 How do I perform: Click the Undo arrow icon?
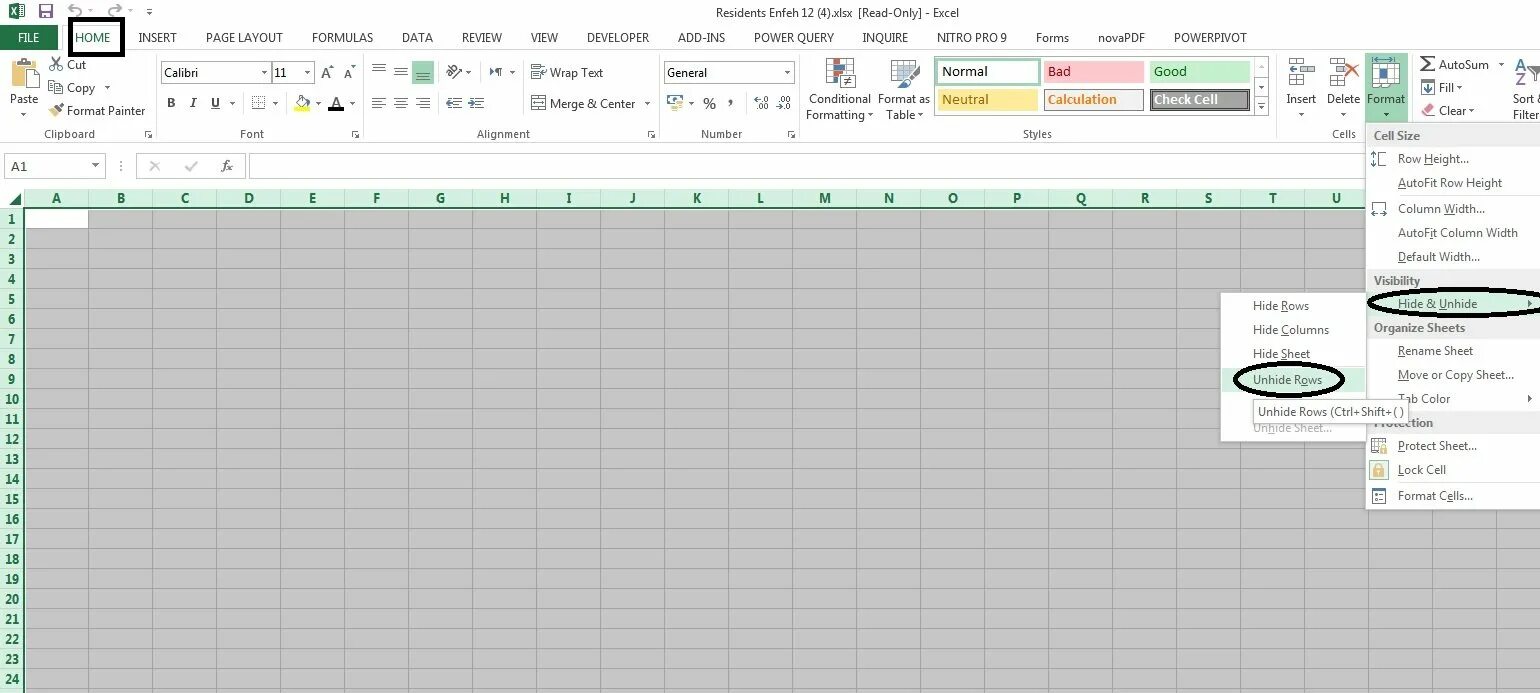[75, 12]
